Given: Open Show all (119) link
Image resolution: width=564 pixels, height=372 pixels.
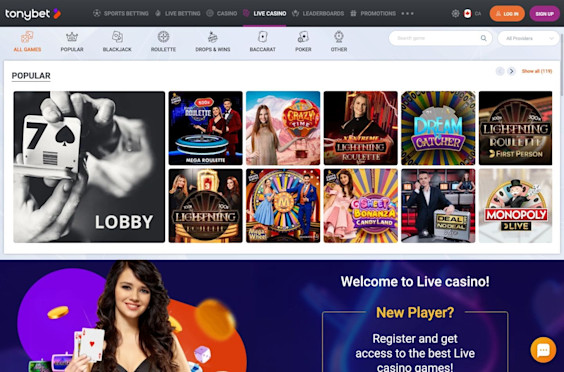Looking at the screenshot, I should tap(537, 71).
